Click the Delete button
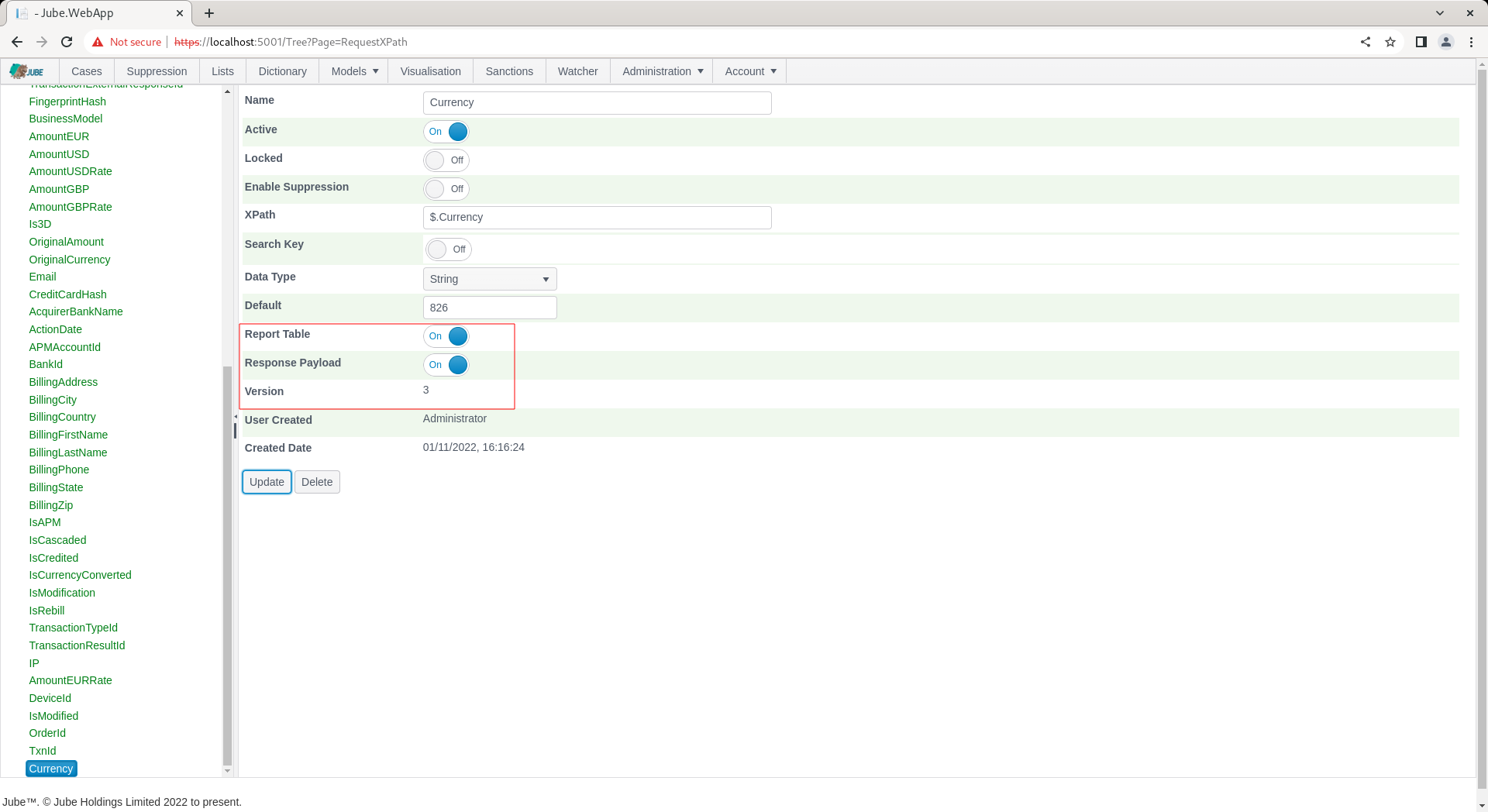Viewport: 1488px width, 812px height. pos(317,482)
